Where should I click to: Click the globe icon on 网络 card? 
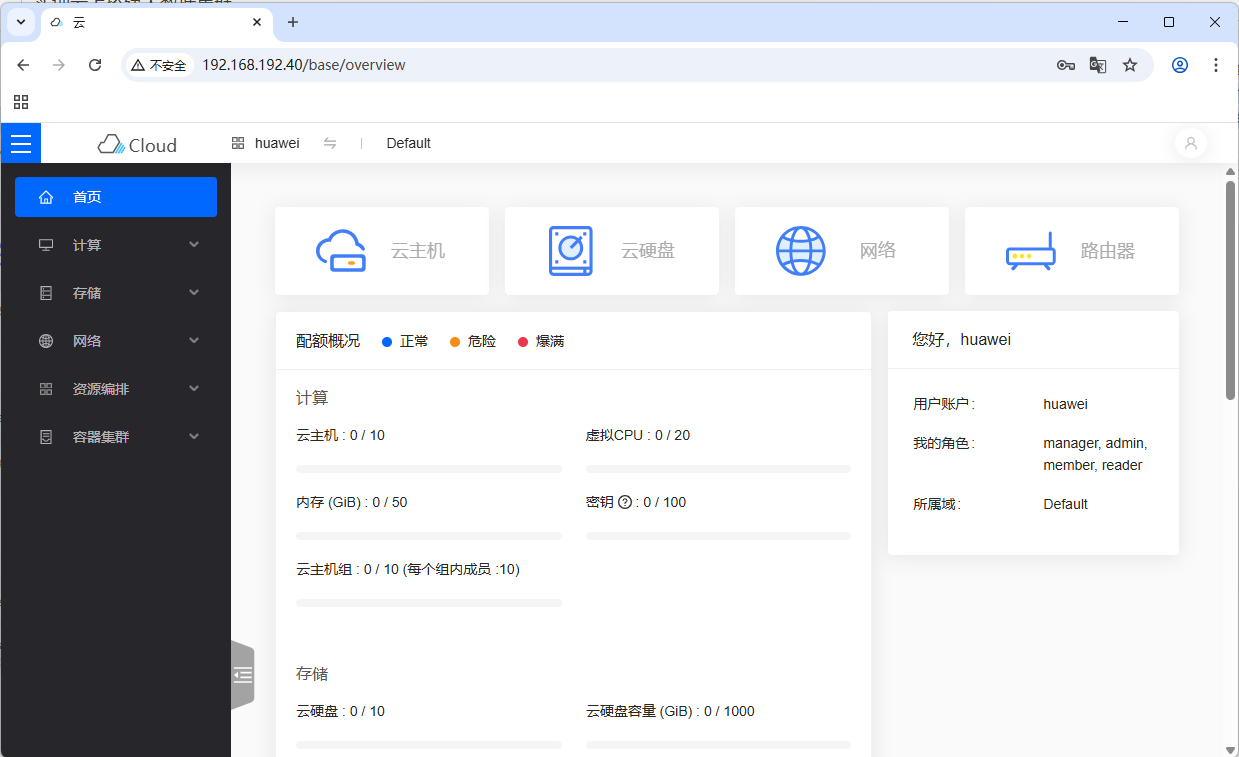[x=801, y=251]
